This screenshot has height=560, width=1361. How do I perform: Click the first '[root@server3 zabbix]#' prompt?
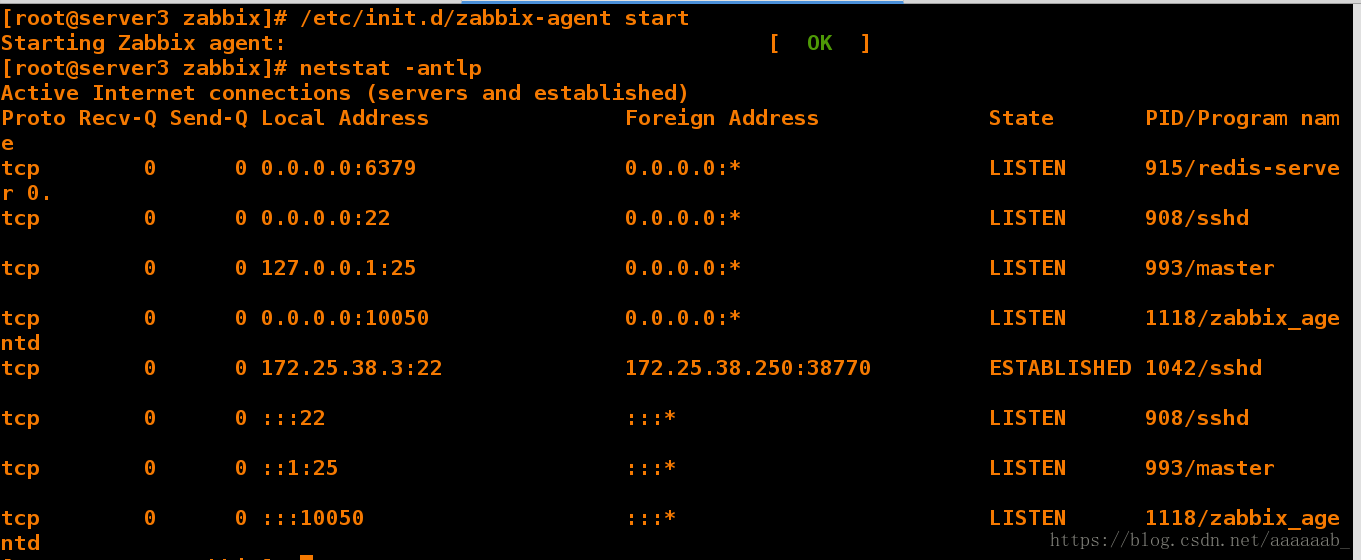click(145, 18)
